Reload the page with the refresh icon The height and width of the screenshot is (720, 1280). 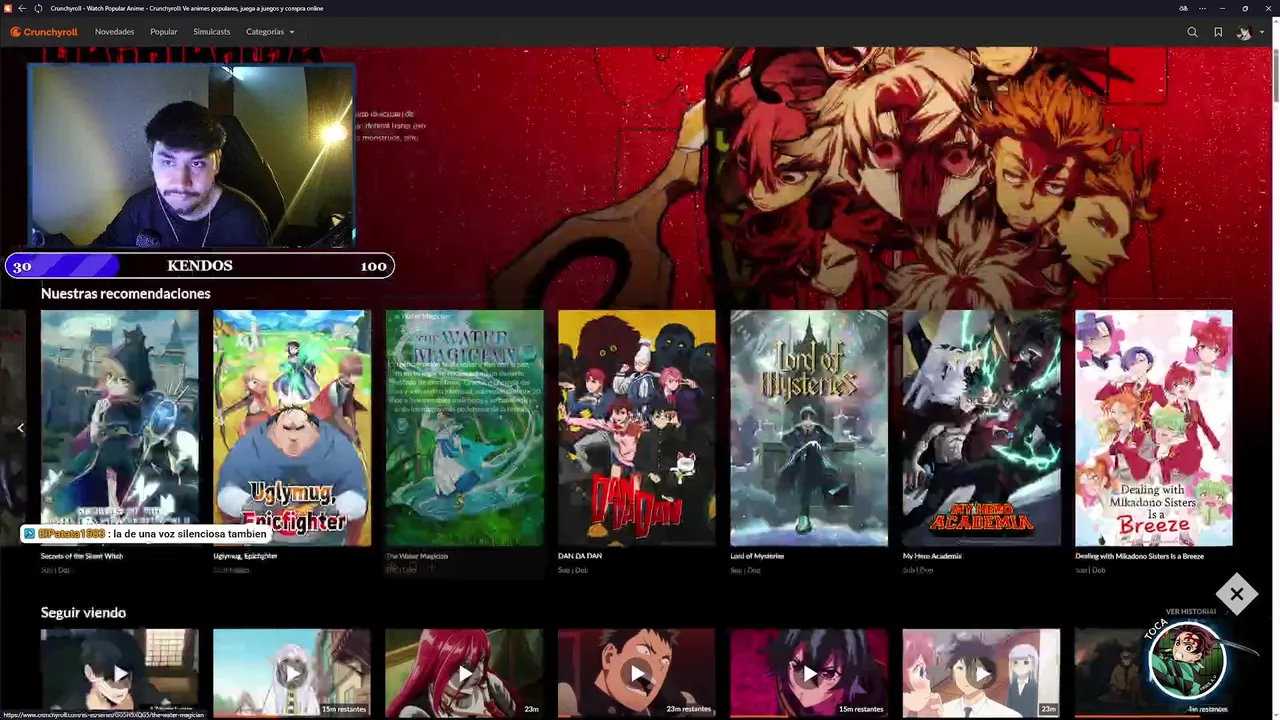coord(38,8)
